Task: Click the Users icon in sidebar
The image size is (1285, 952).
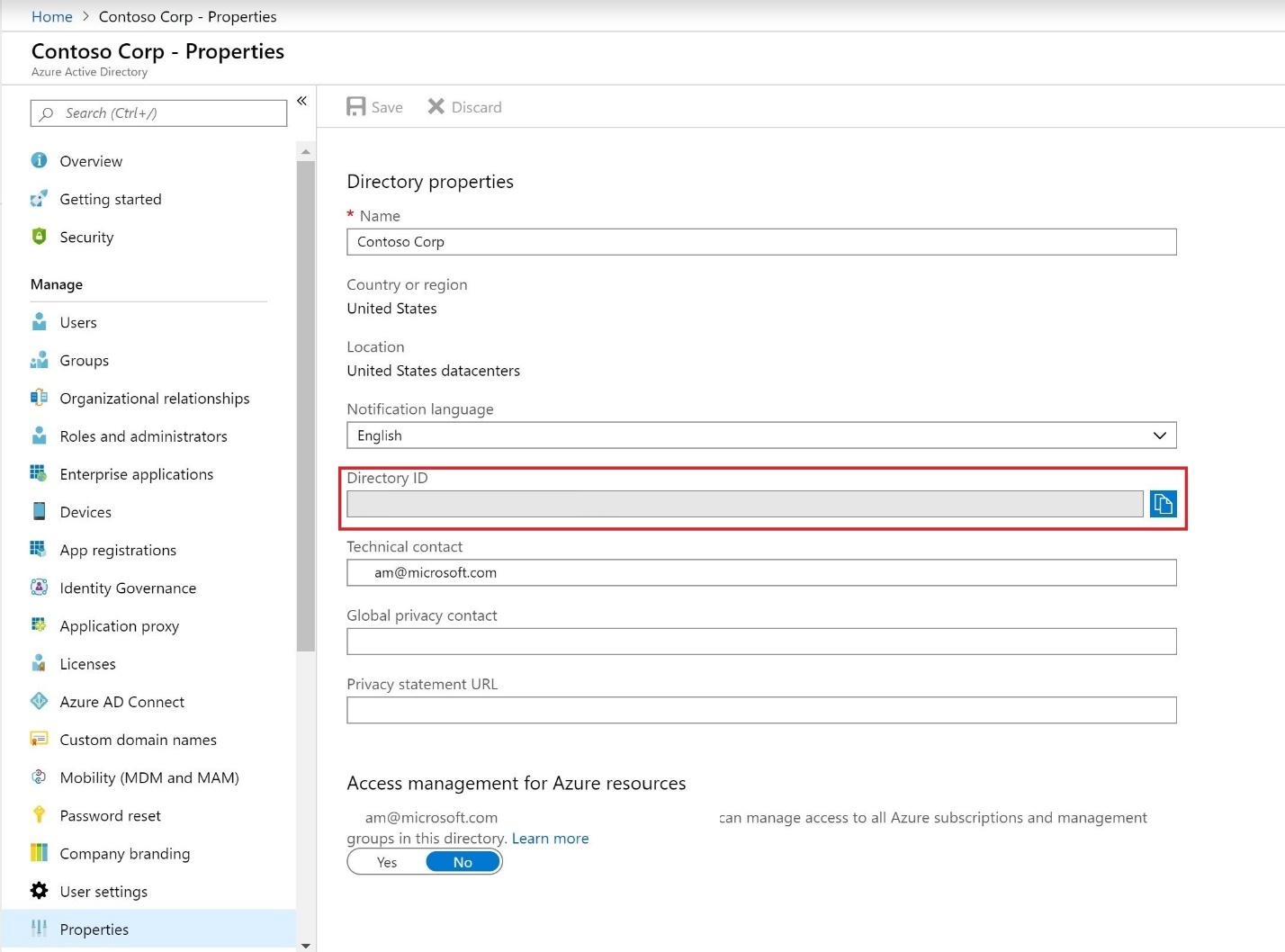Action: click(x=39, y=322)
